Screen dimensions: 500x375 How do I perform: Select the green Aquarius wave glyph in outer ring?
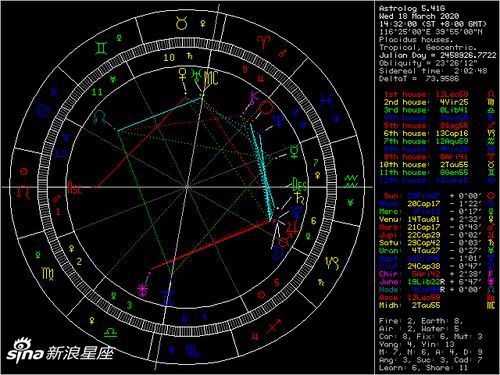pyautogui.click(x=352, y=182)
